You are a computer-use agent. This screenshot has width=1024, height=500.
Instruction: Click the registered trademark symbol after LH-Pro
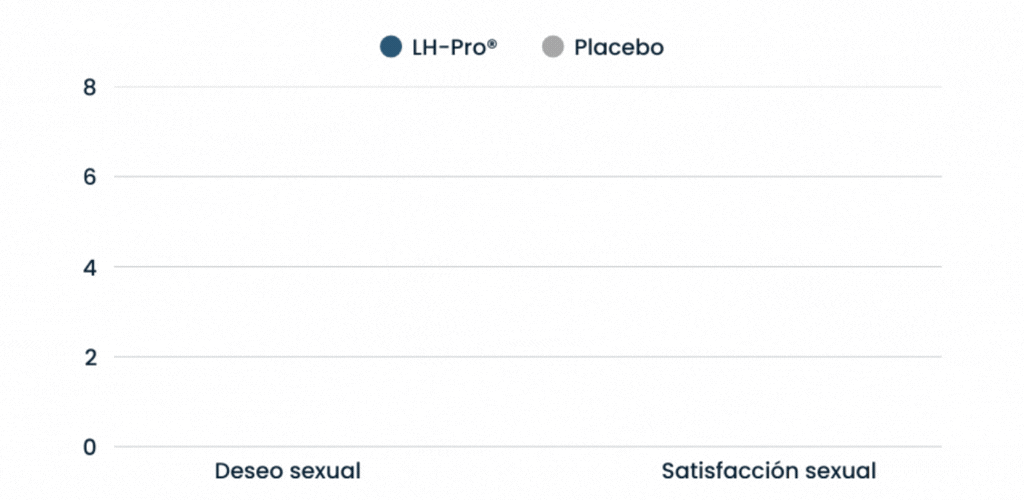pyautogui.click(x=492, y=44)
